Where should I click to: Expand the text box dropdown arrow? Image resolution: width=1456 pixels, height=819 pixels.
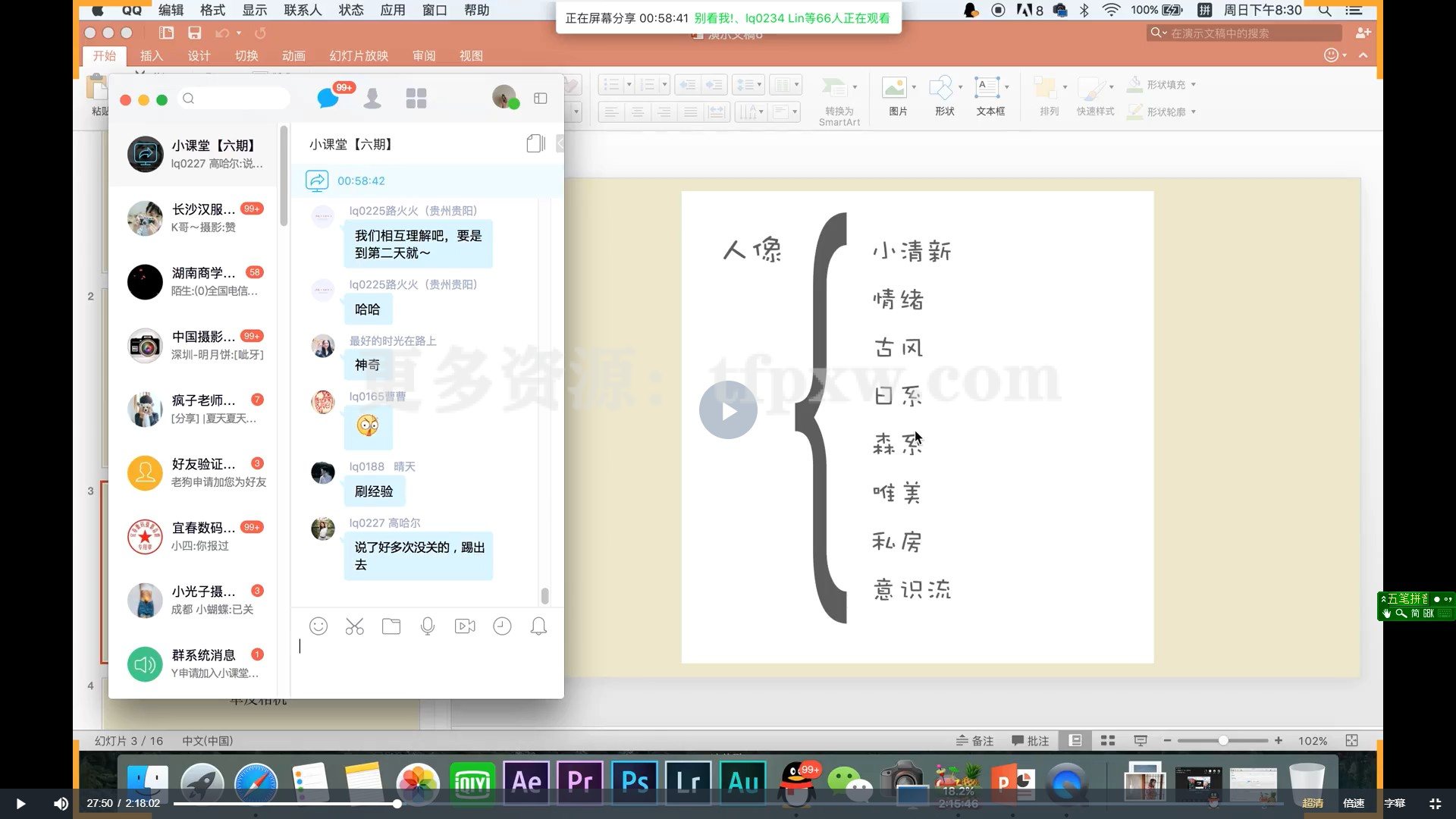pos(1007,87)
